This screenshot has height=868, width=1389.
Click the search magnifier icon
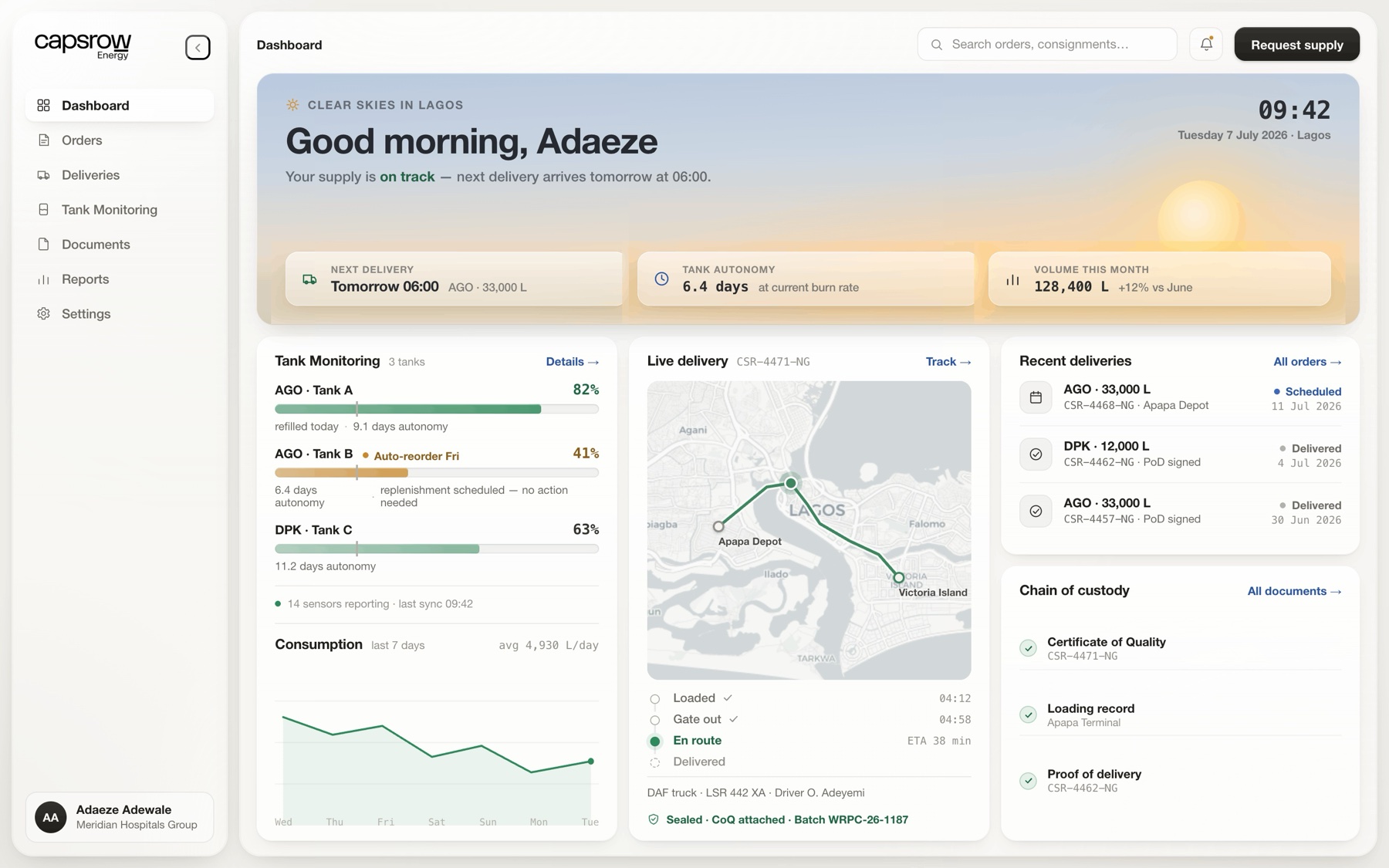click(937, 45)
